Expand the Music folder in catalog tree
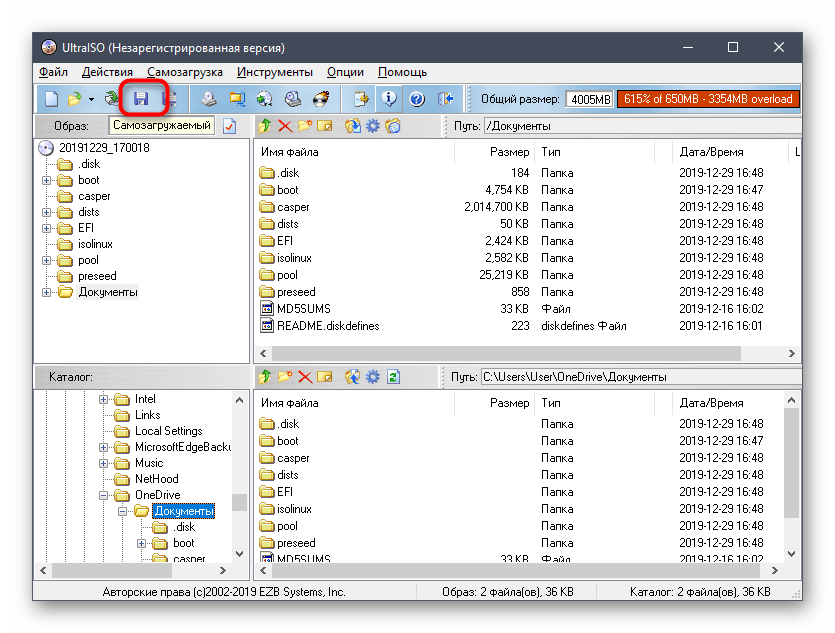 click(x=103, y=463)
